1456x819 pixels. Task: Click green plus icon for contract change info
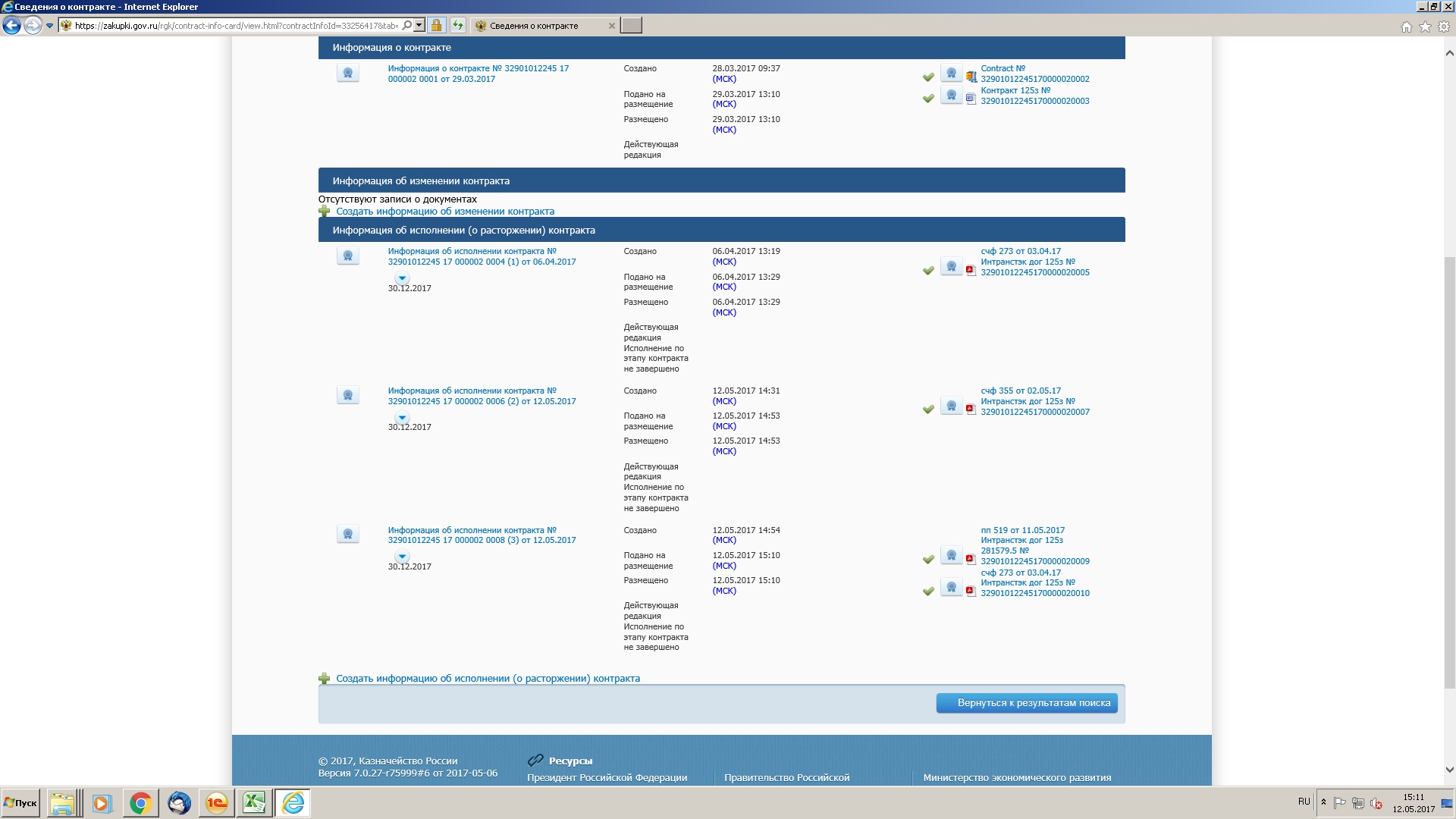coord(325,212)
